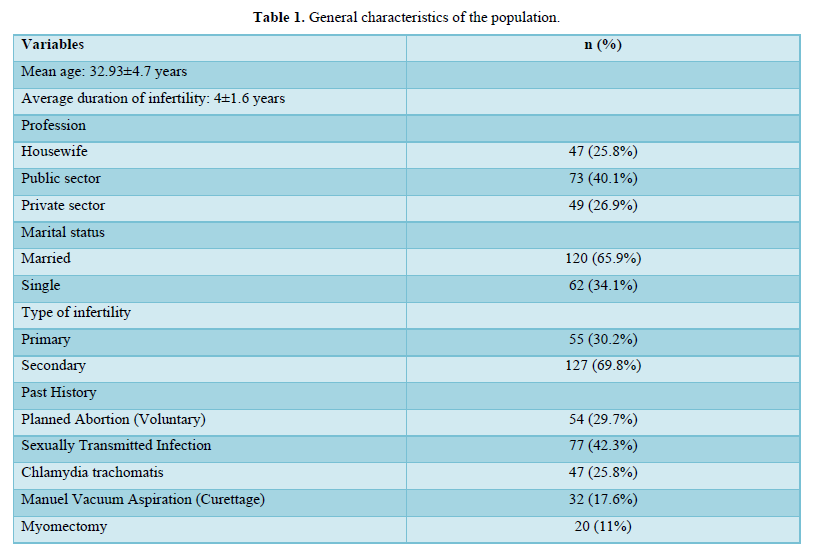Select the Marital status section heading
Screen dimensions: 814x554
(63, 232)
